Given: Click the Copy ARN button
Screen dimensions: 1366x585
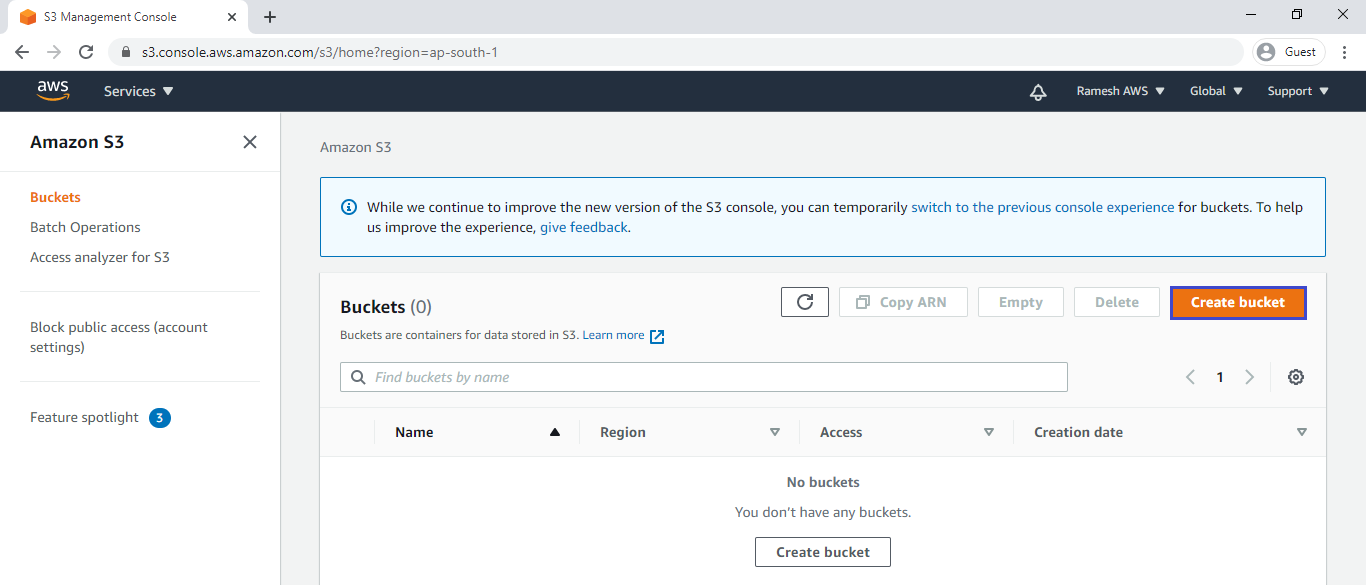Looking at the screenshot, I should (903, 302).
